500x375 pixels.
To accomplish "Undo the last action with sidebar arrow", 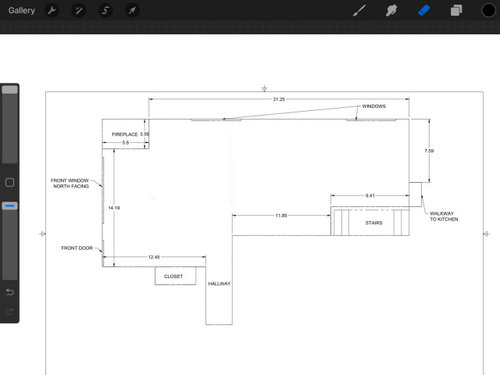I will [x=10, y=292].
